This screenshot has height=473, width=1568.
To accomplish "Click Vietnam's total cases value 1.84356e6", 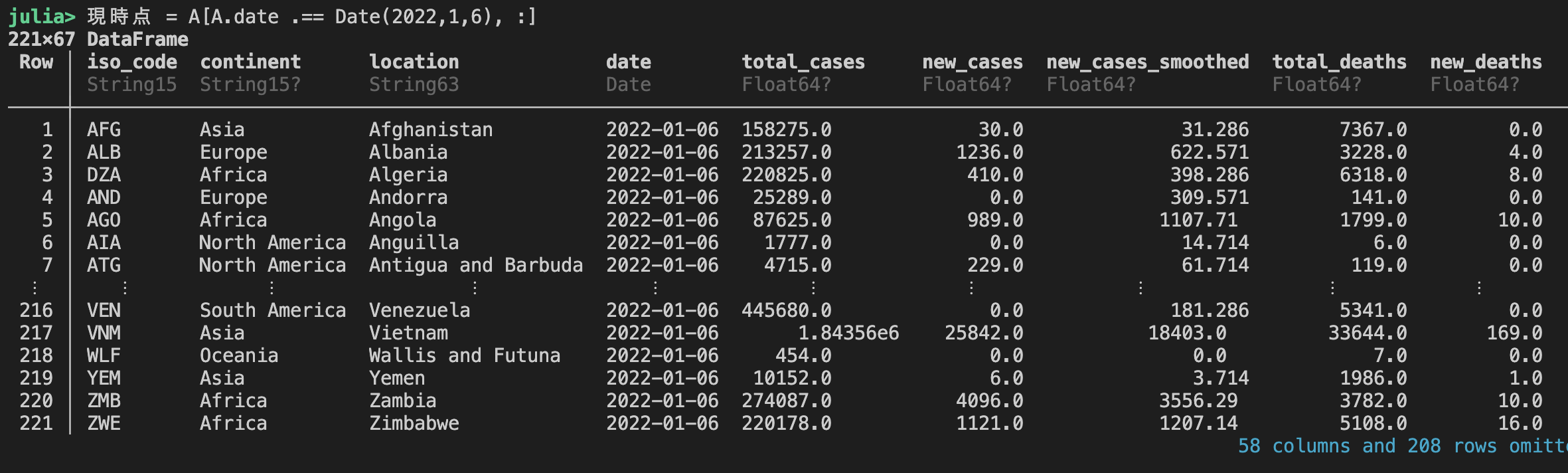I will (x=848, y=333).
